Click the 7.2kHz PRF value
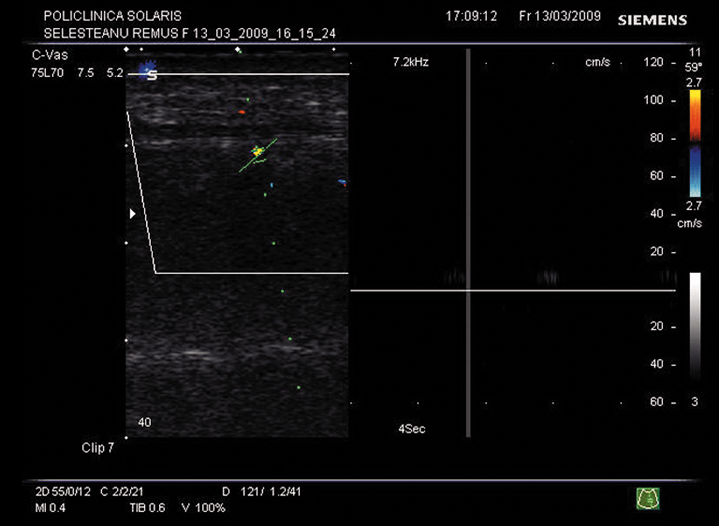 pos(411,62)
